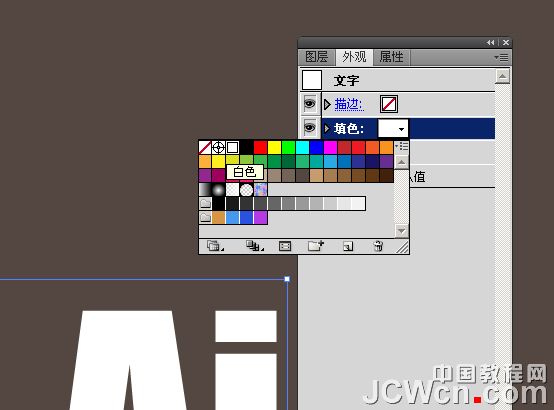Pick the cyan swatch in top row
Screen dimensions: 554x410
coord(302,147)
